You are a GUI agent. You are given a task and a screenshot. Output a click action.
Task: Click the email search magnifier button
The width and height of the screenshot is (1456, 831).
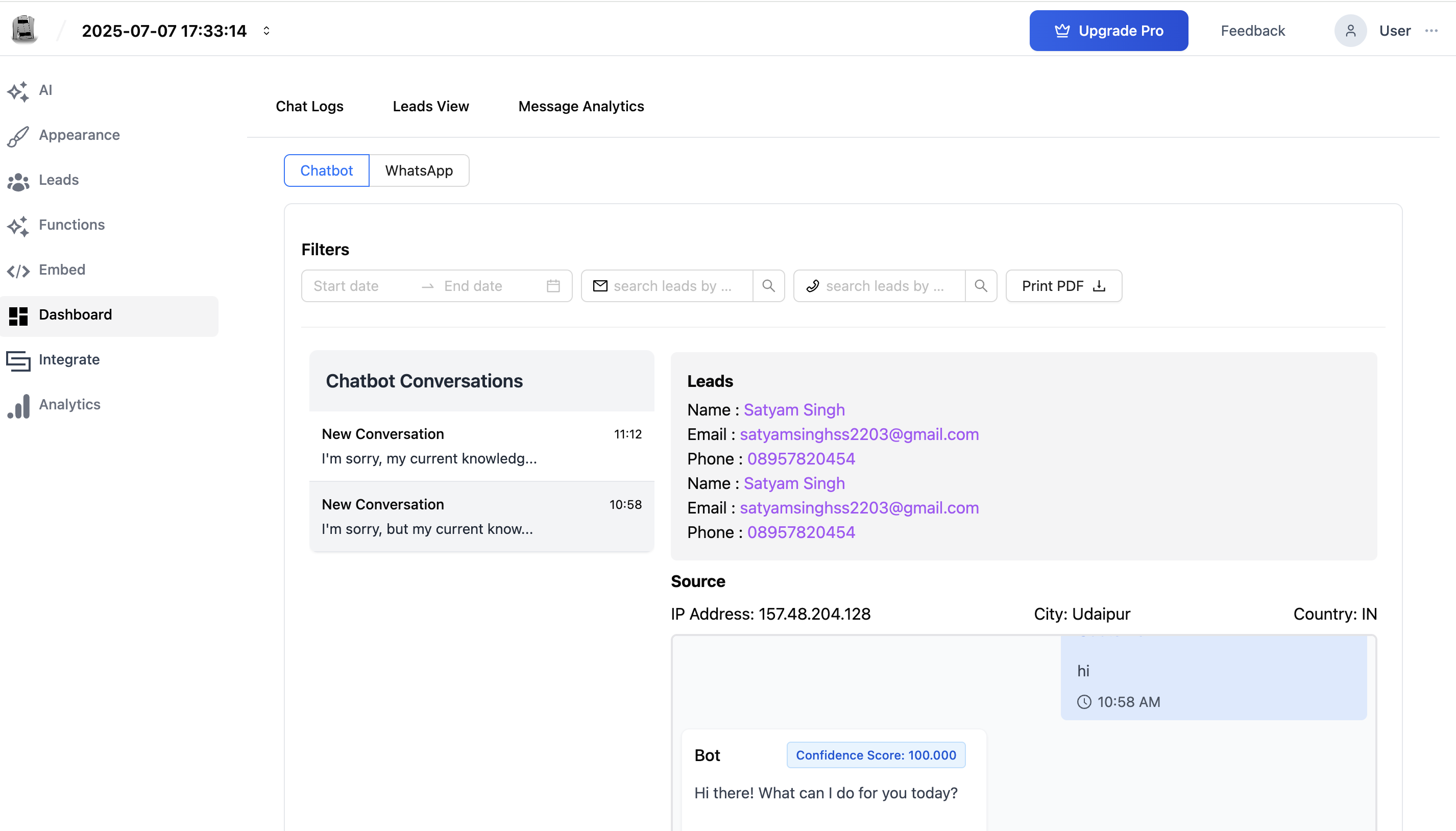769,286
